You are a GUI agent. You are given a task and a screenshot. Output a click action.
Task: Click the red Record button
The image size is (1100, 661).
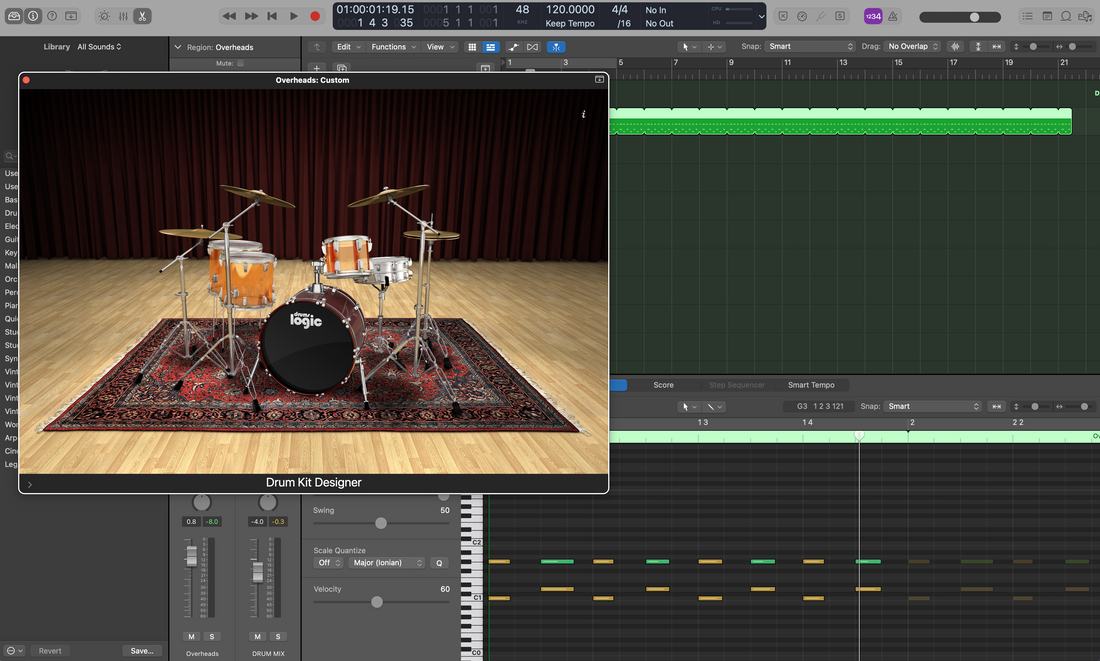coord(315,16)
